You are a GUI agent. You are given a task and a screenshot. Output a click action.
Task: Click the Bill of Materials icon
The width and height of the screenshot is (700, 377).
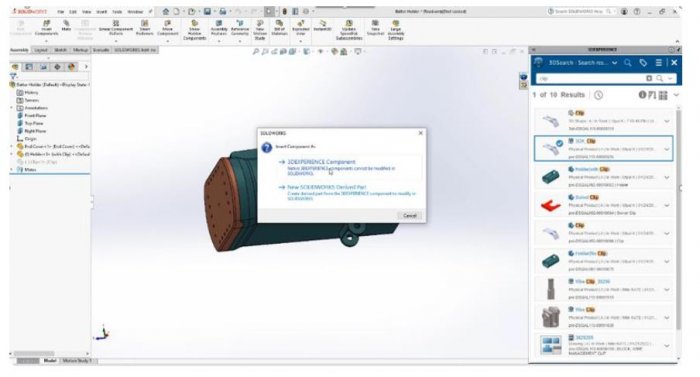[x=279, y=23]
